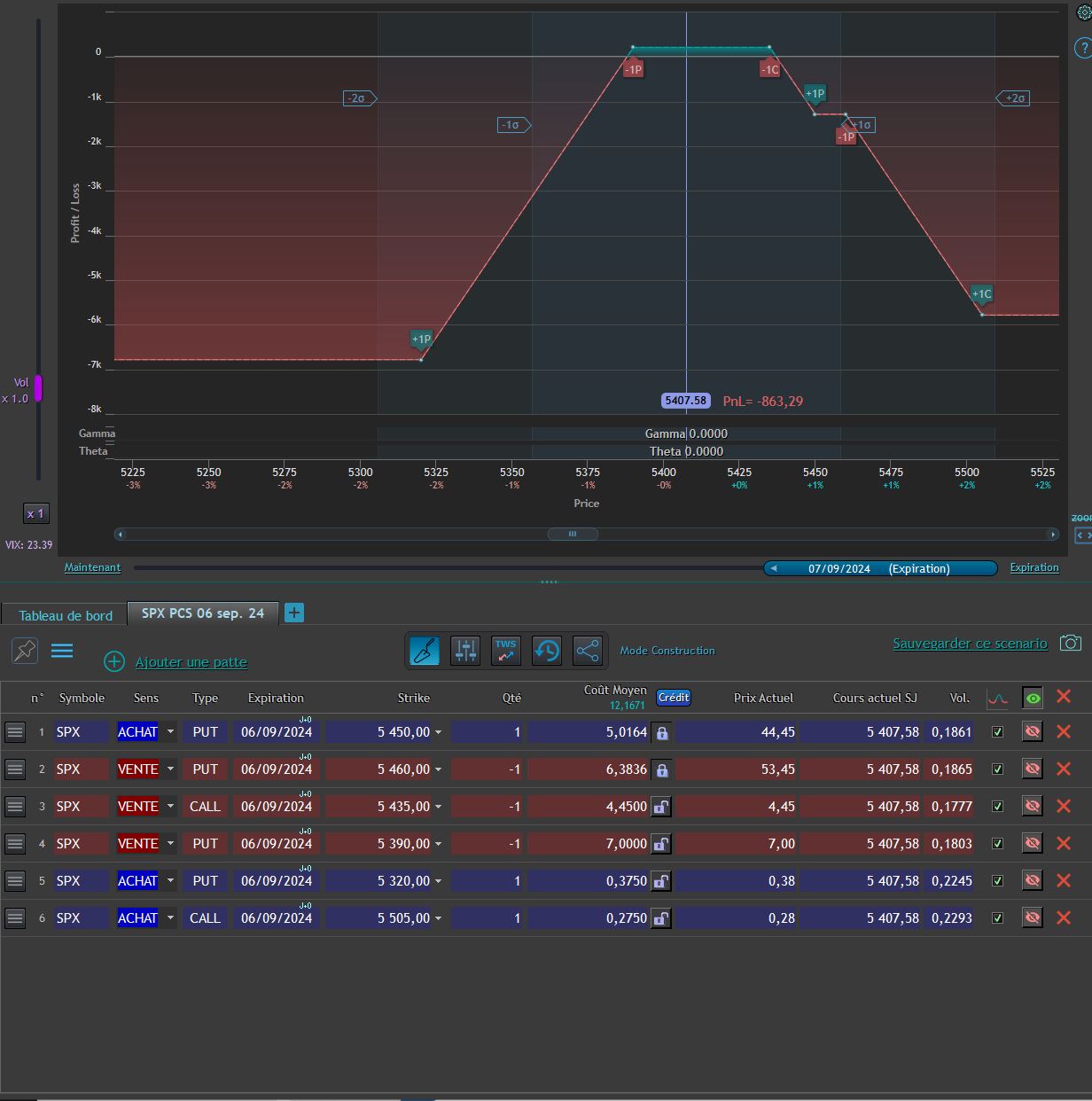Click the Ajouter une patte link

click(x=191, y=662)
